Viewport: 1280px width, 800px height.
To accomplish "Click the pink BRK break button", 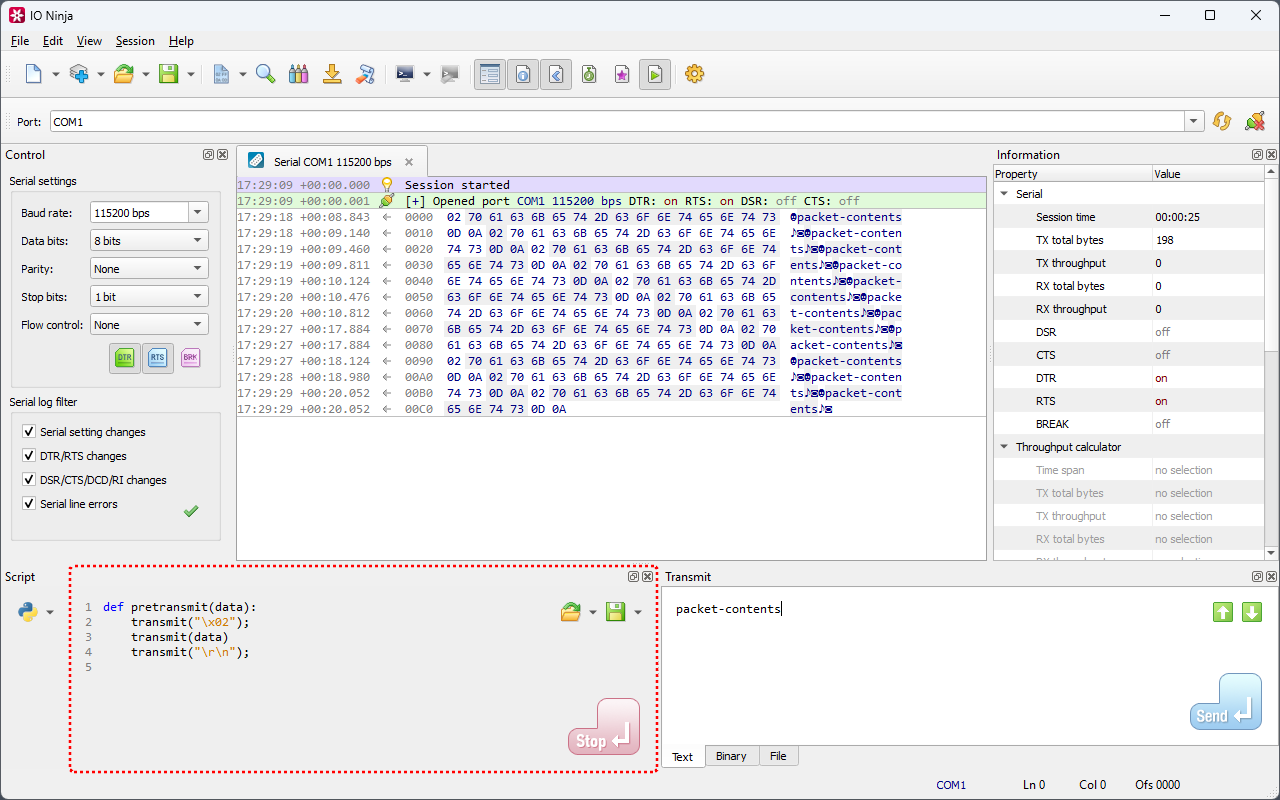I will (x=190, y=357).
